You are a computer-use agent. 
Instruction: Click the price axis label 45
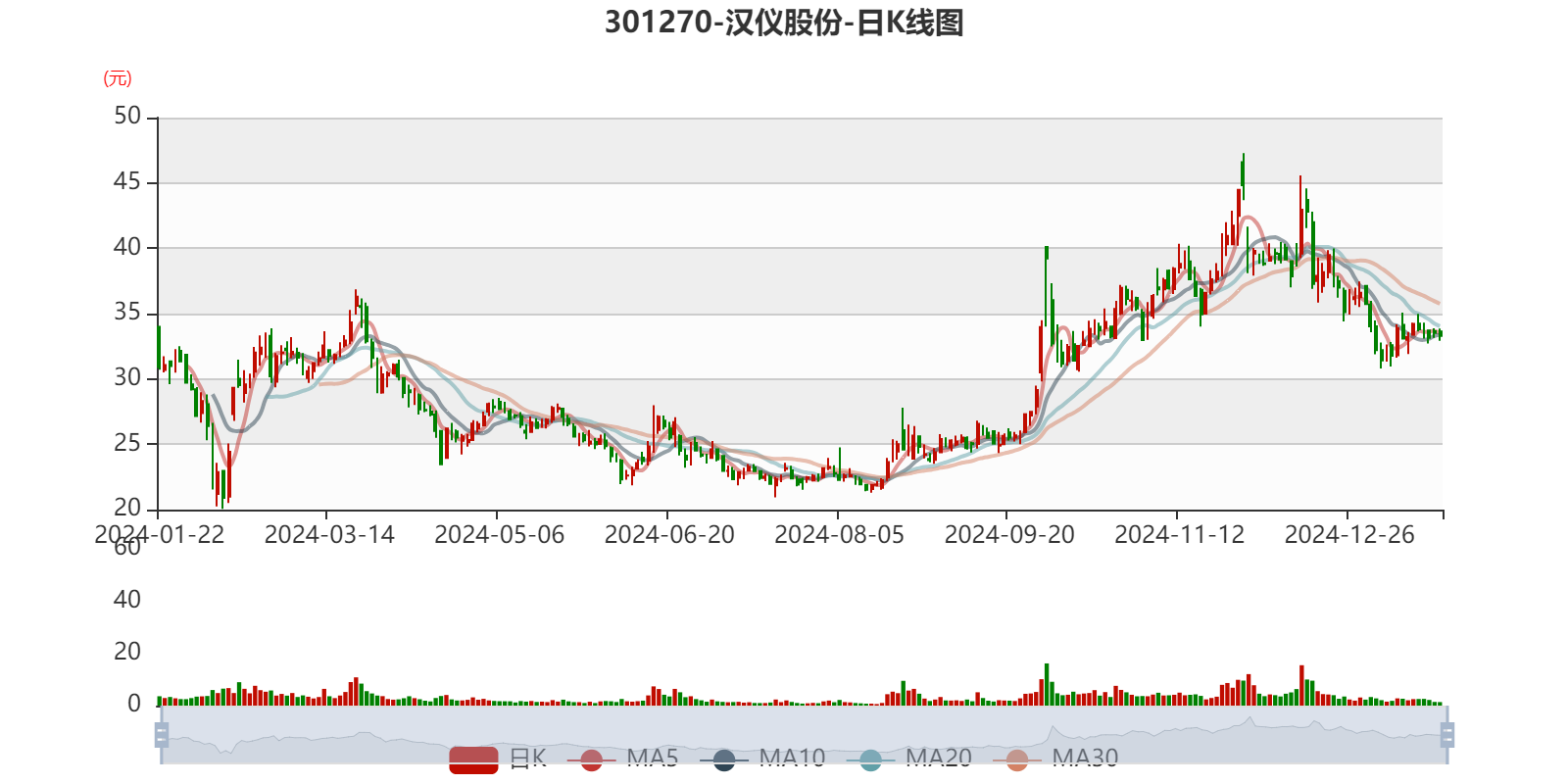pos(127,181)
